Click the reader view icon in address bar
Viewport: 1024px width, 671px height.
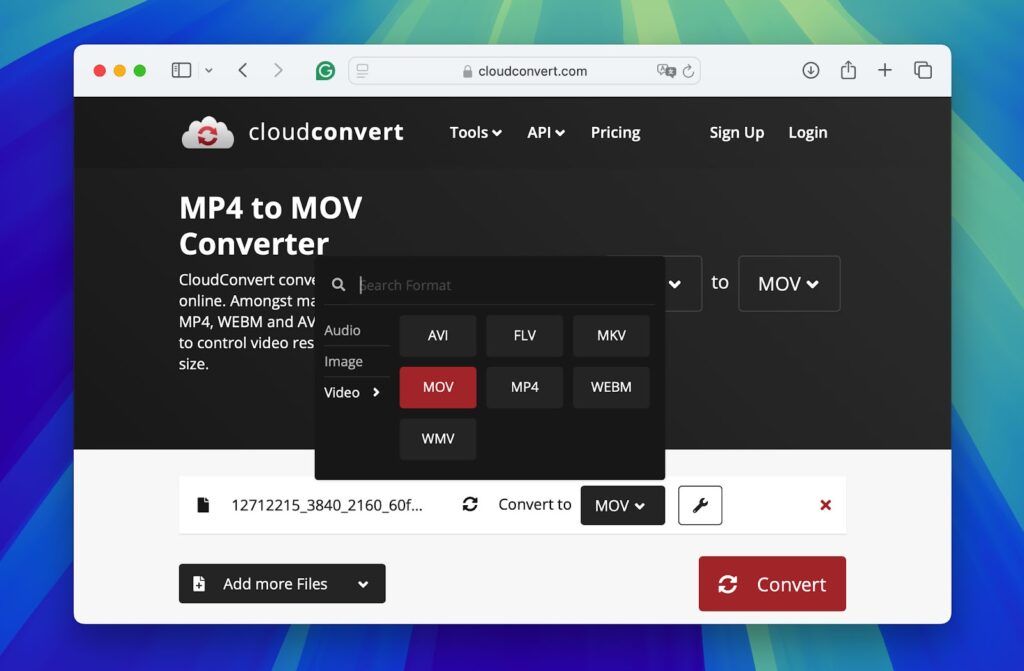click(x=362, y=71)
